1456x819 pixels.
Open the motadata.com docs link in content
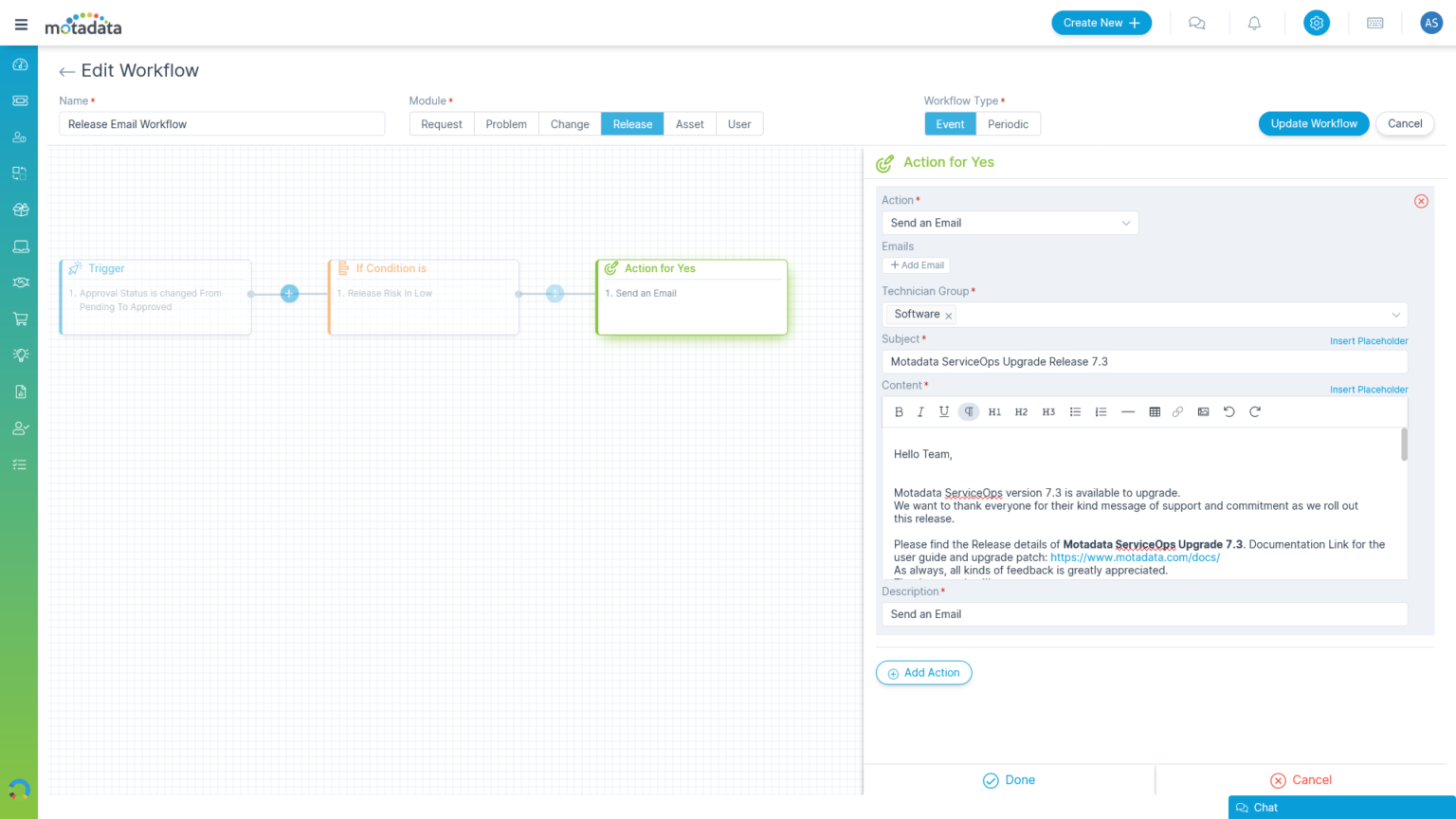pyautogui.click(x=1135, y=556)
